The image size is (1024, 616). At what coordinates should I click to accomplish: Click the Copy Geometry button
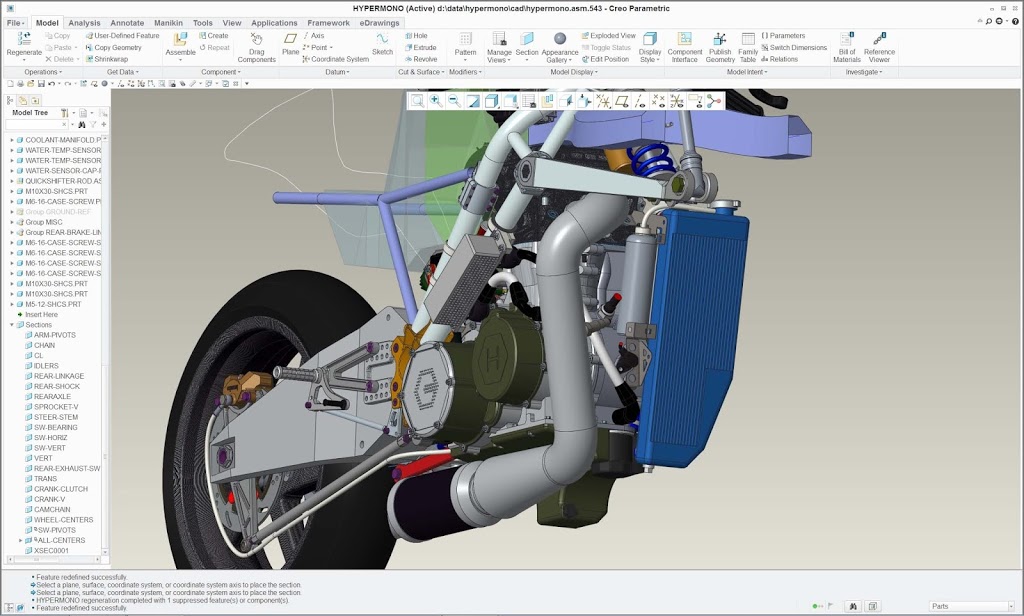pyautogui.click(x=113, y=47)
